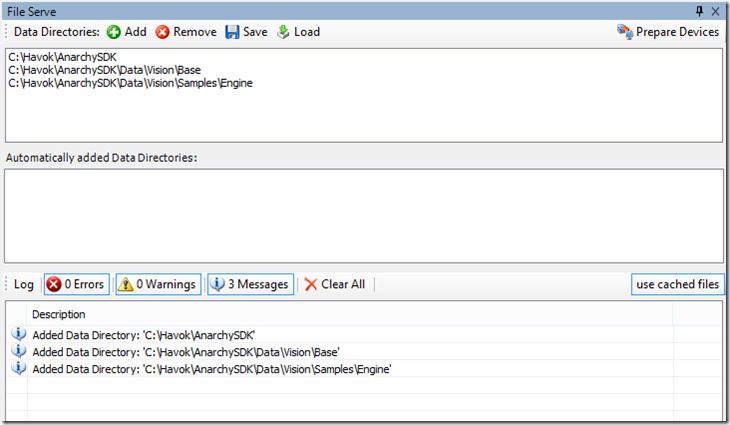Pin the File Serve panel

tap(700, 10)
